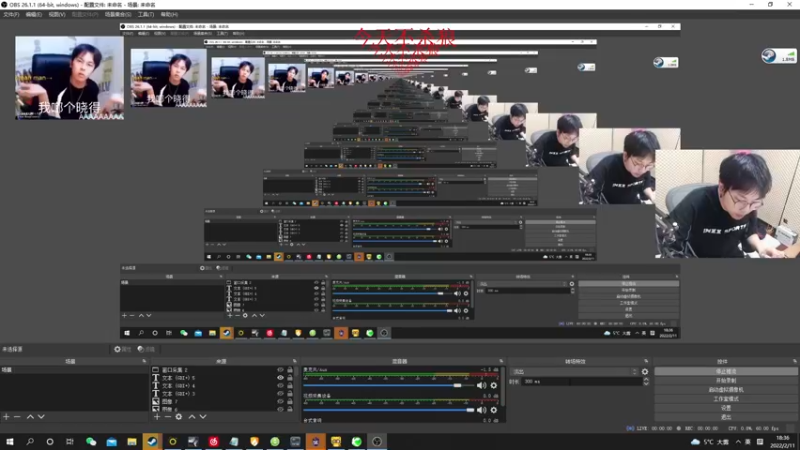Toggle lock on 文本 (GDI+) 5 source
Image resolution: width=800 pixels, height=450 pixels.
[290, 378]
